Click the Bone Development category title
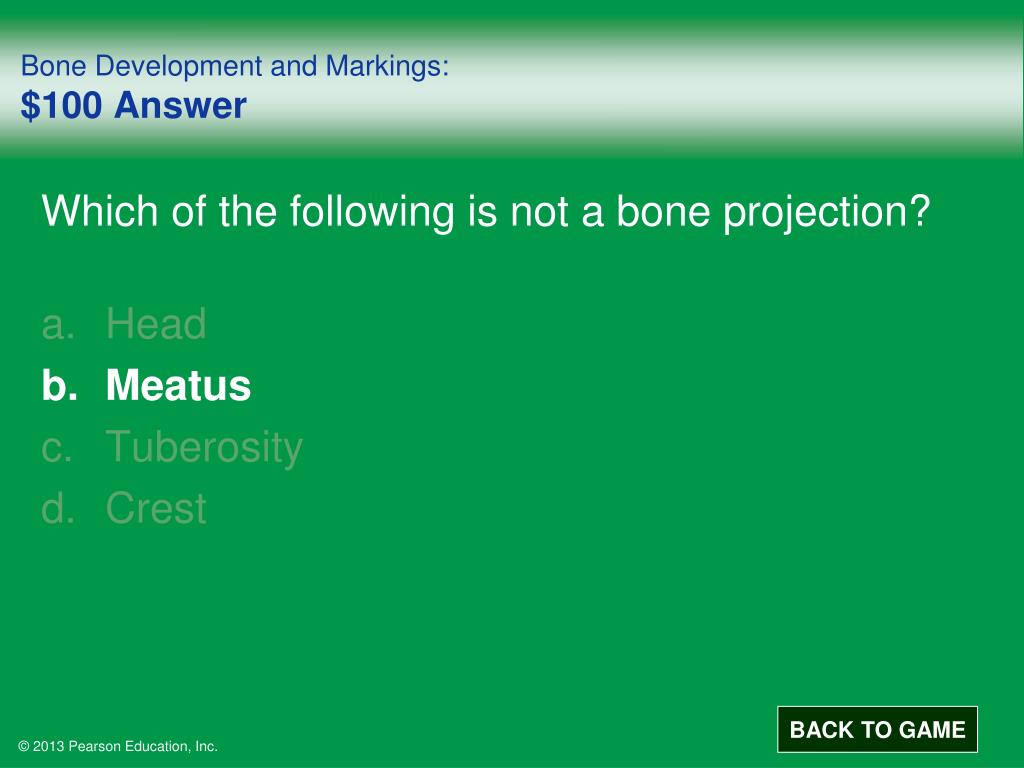The width and height of the screenshot is (1024, 768). click(142, 67)
